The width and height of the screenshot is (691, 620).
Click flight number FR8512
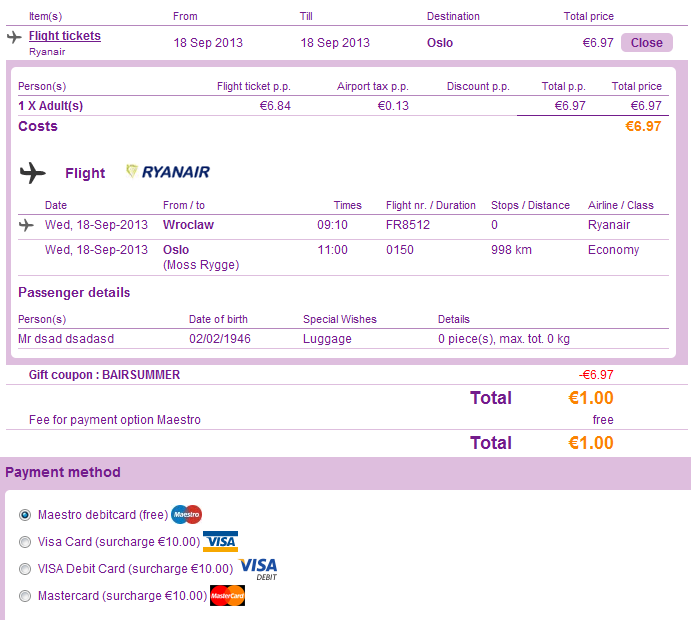(x=408, y=225)
